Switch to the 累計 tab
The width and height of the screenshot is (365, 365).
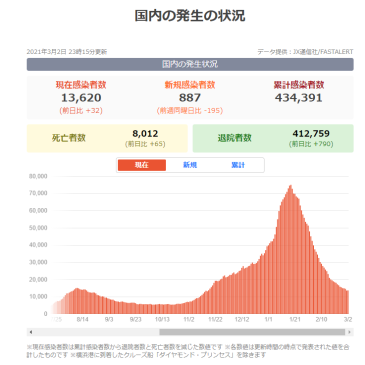pos(238,165)
